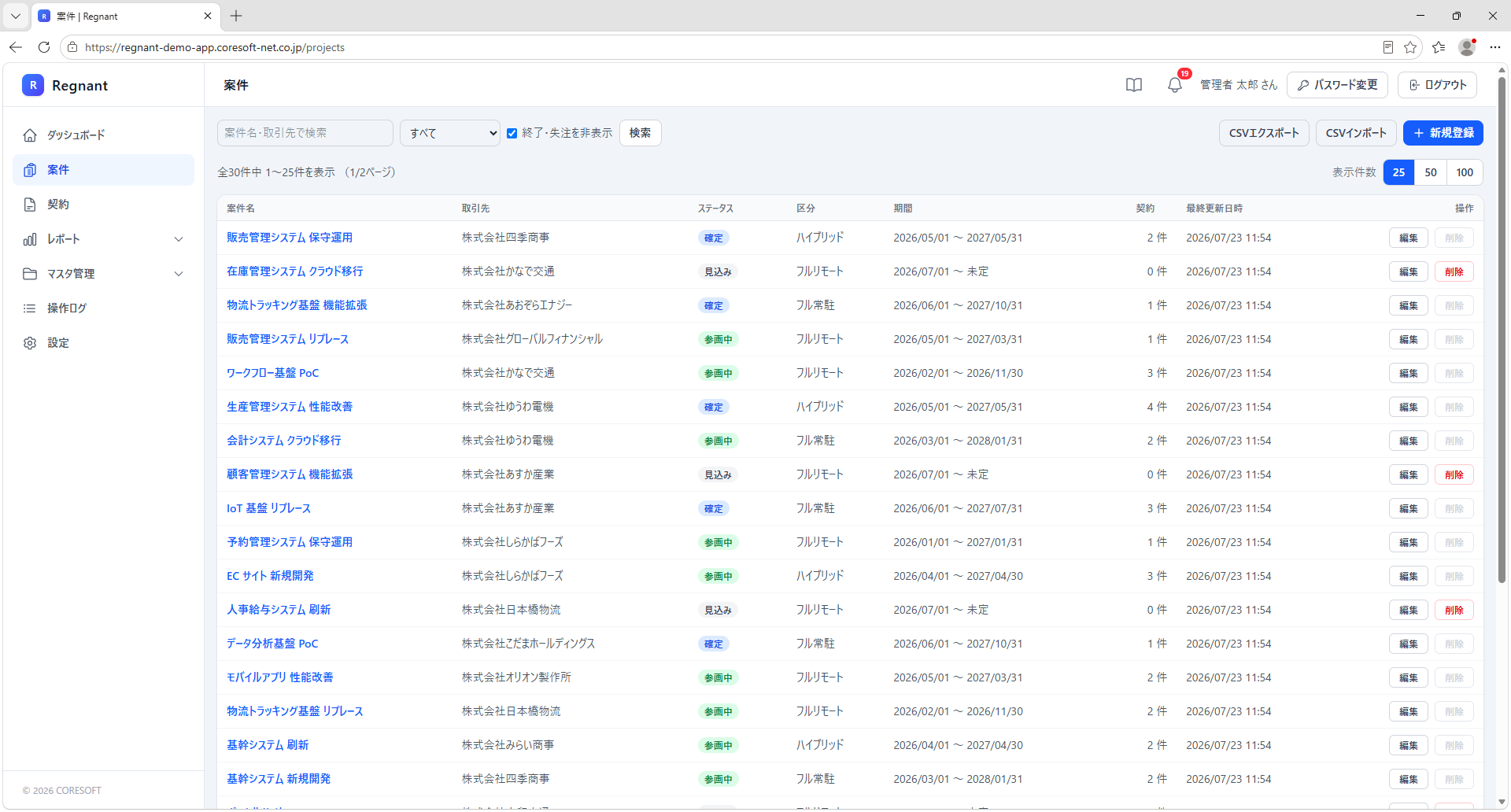Click the ログアウト button

click(x=1437, y=85)
